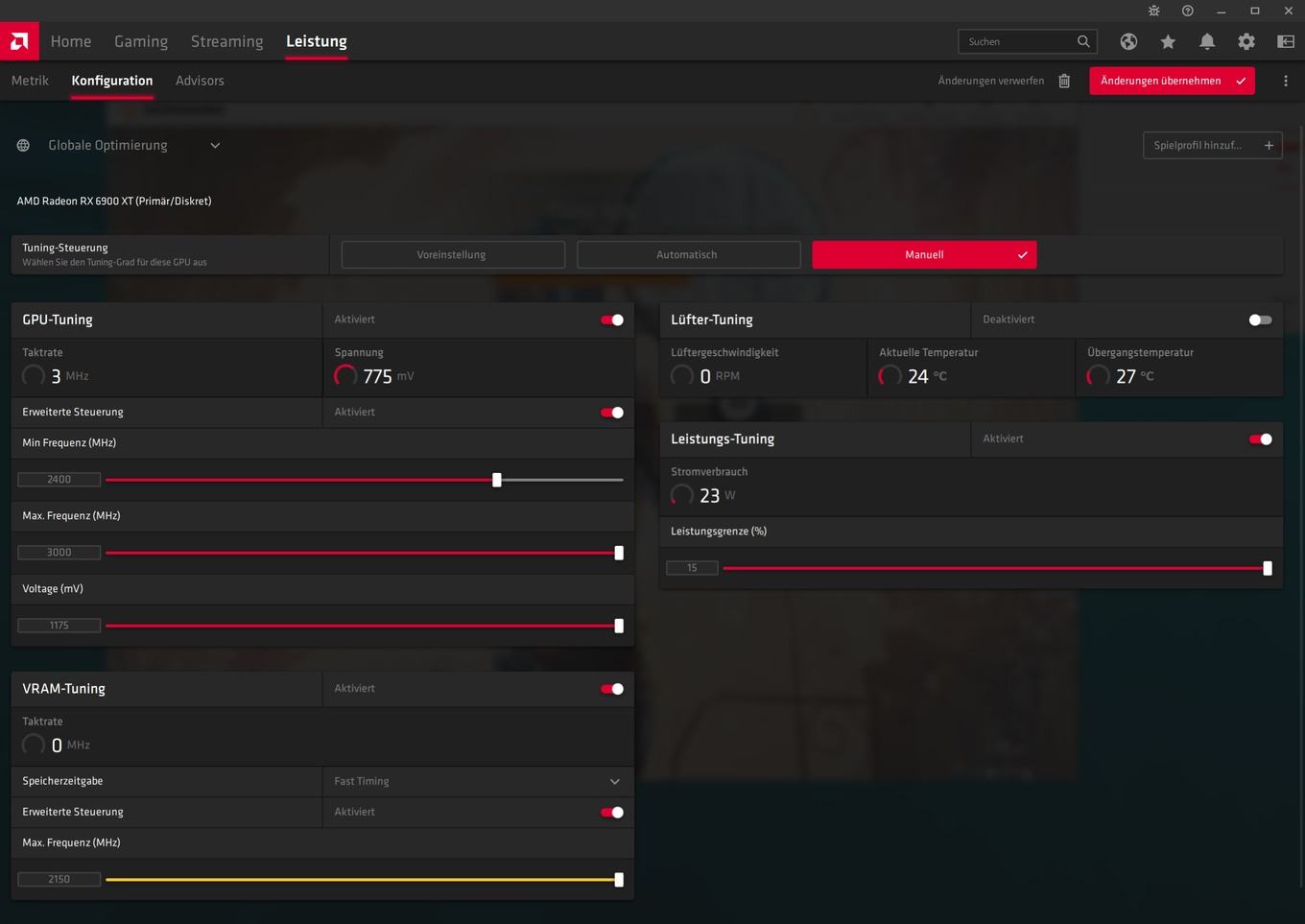Disable the GPU-Tuning toggle
1305x924 pixels.
(612, 320)
